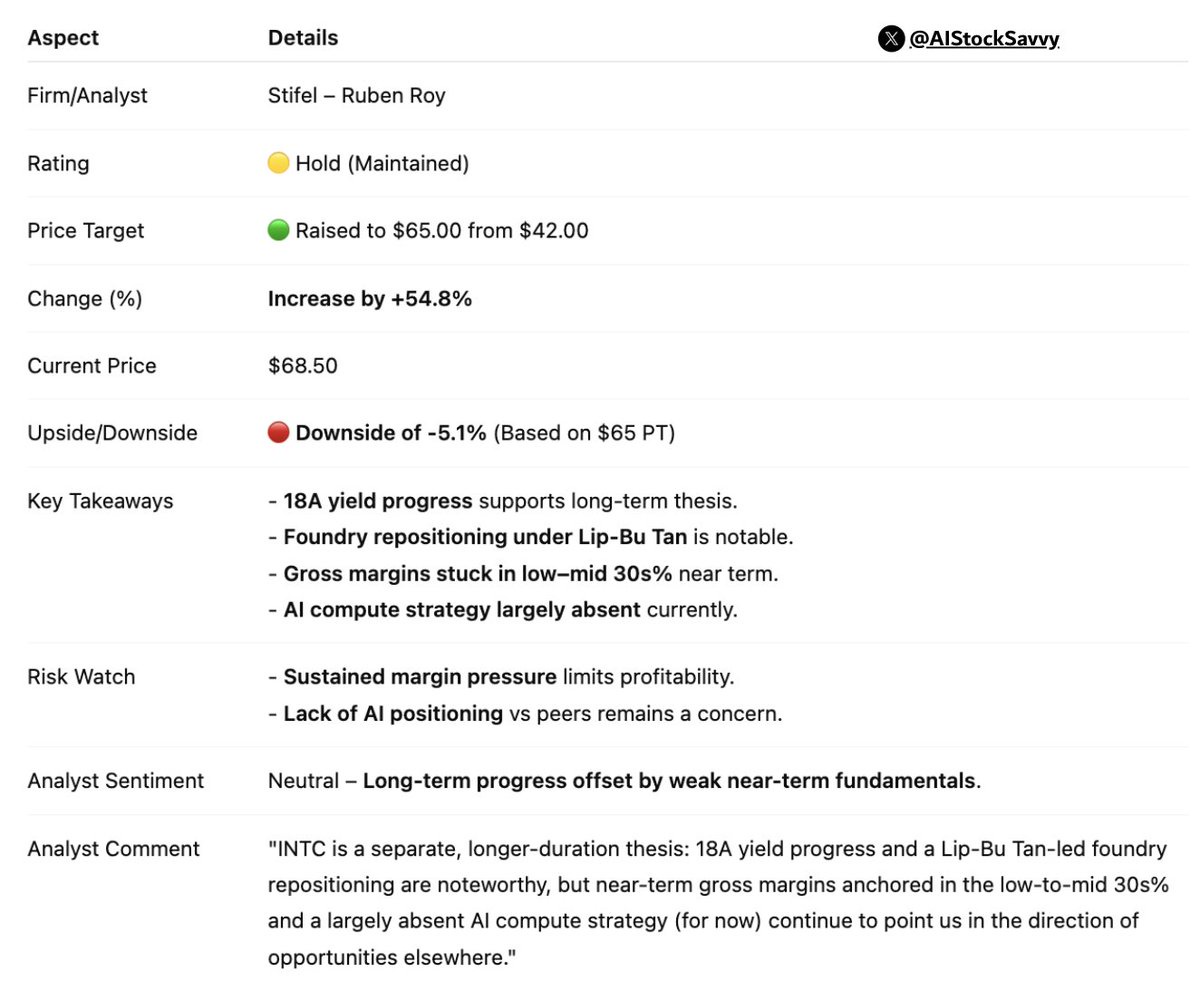
Task: Select the Firm/Analyst row label
Action: (x=87, y=96)
